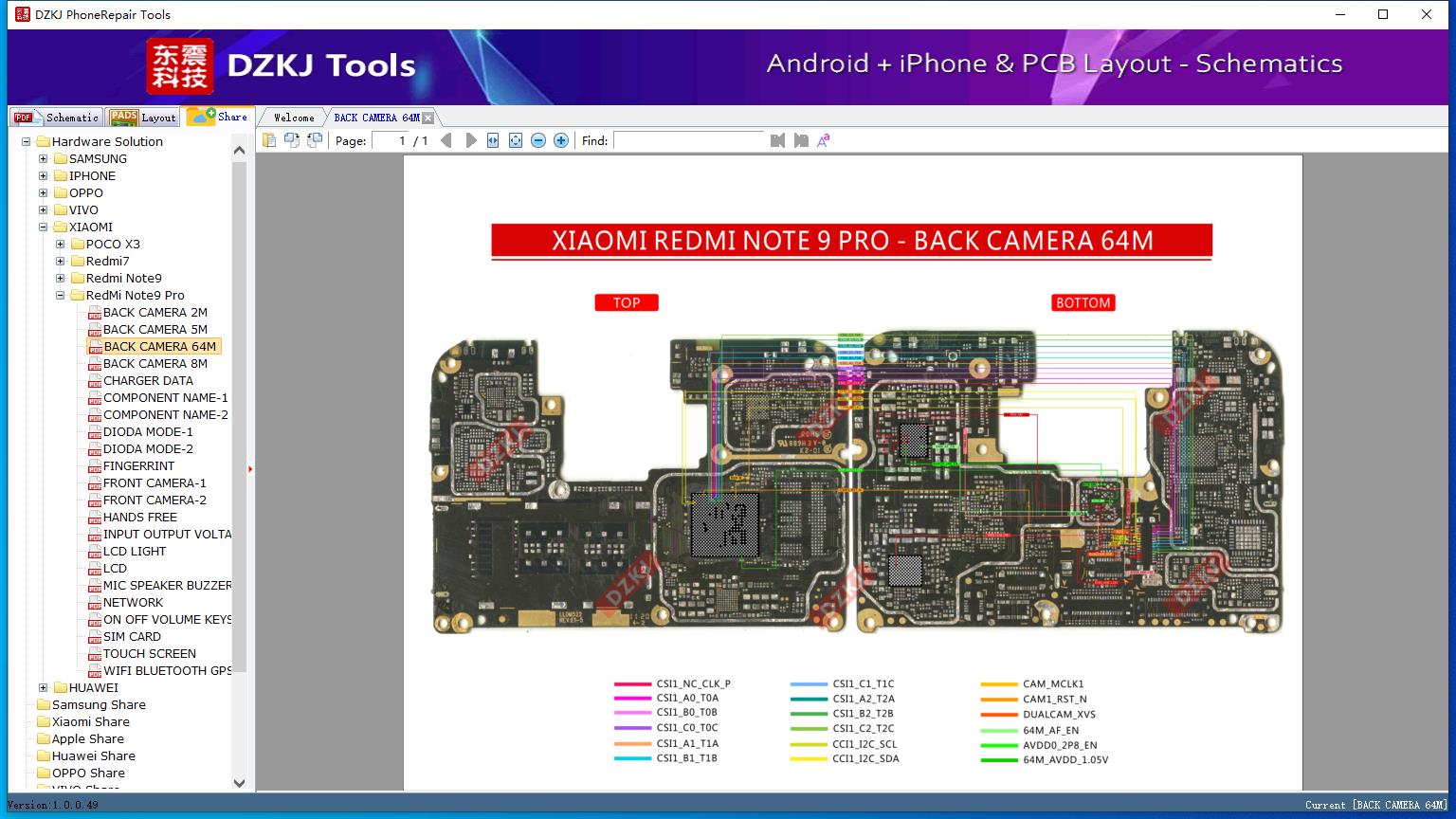
Task: Toggle the match case icon
Action: pyautogui.click(x=824, y=140)
